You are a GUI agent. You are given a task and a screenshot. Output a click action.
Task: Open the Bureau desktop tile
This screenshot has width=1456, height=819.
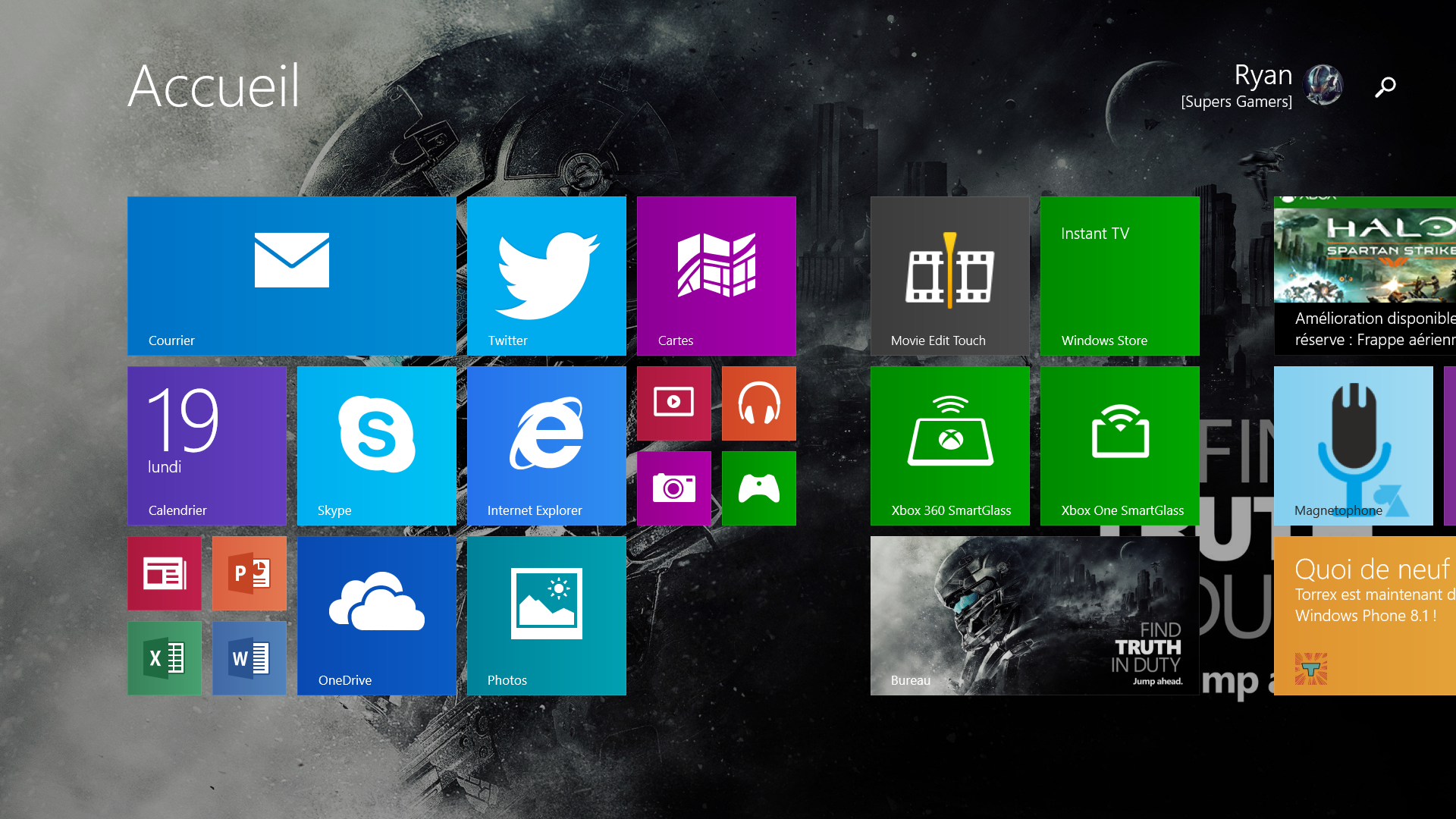pos(1035,616)
